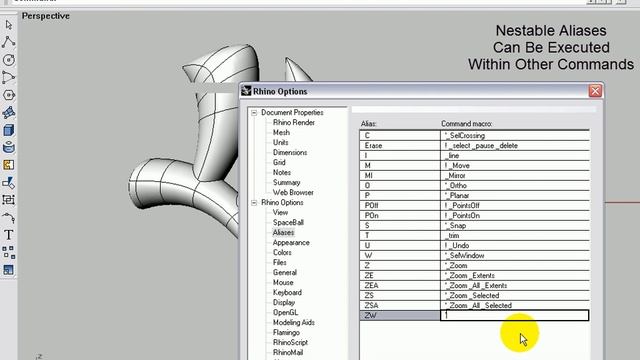Select the Explode tool
640x360 pixels.
click(x=9, y=182)
